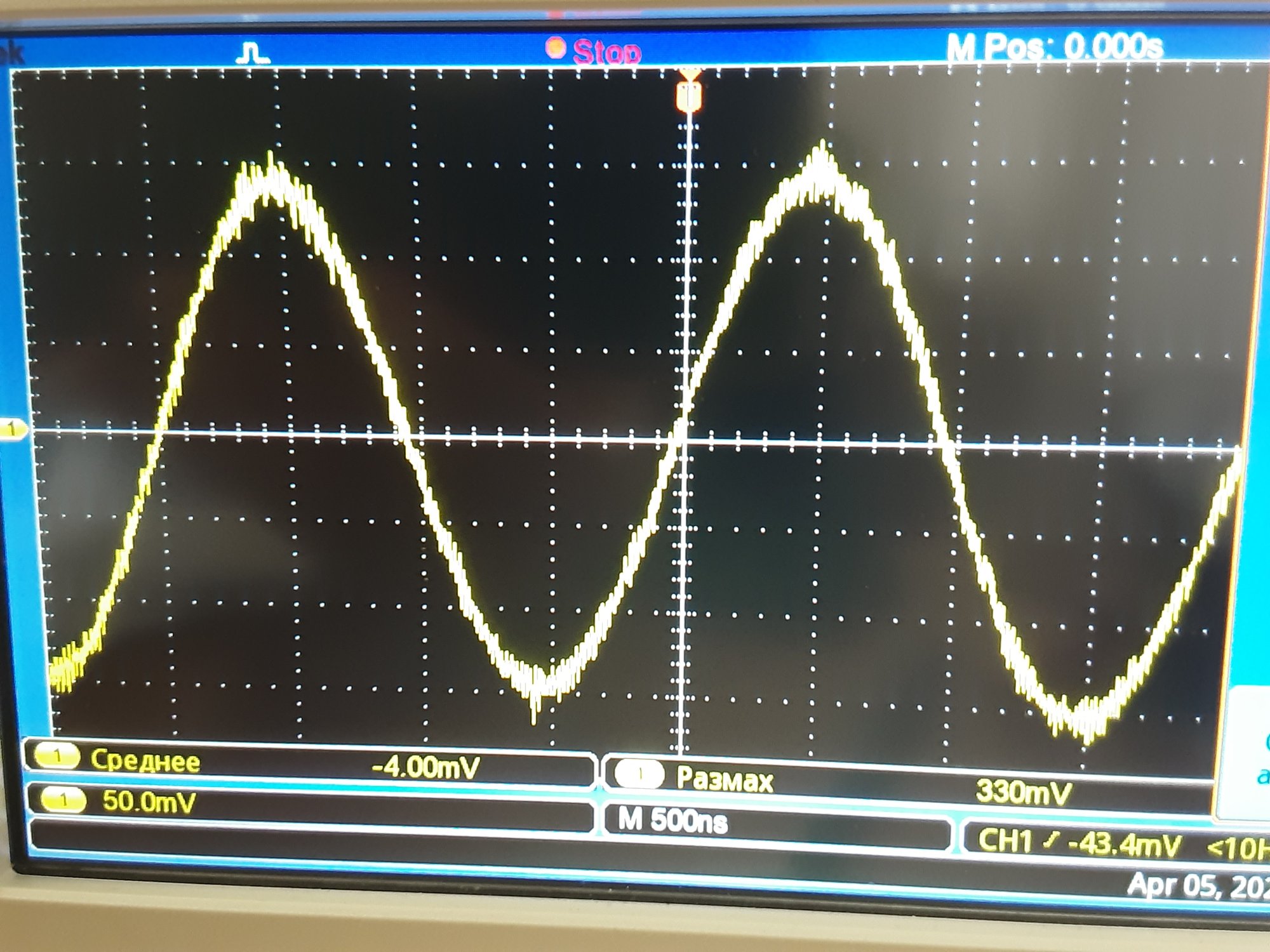Click the trigger pulse icon at top

click(x=253, y=53)
